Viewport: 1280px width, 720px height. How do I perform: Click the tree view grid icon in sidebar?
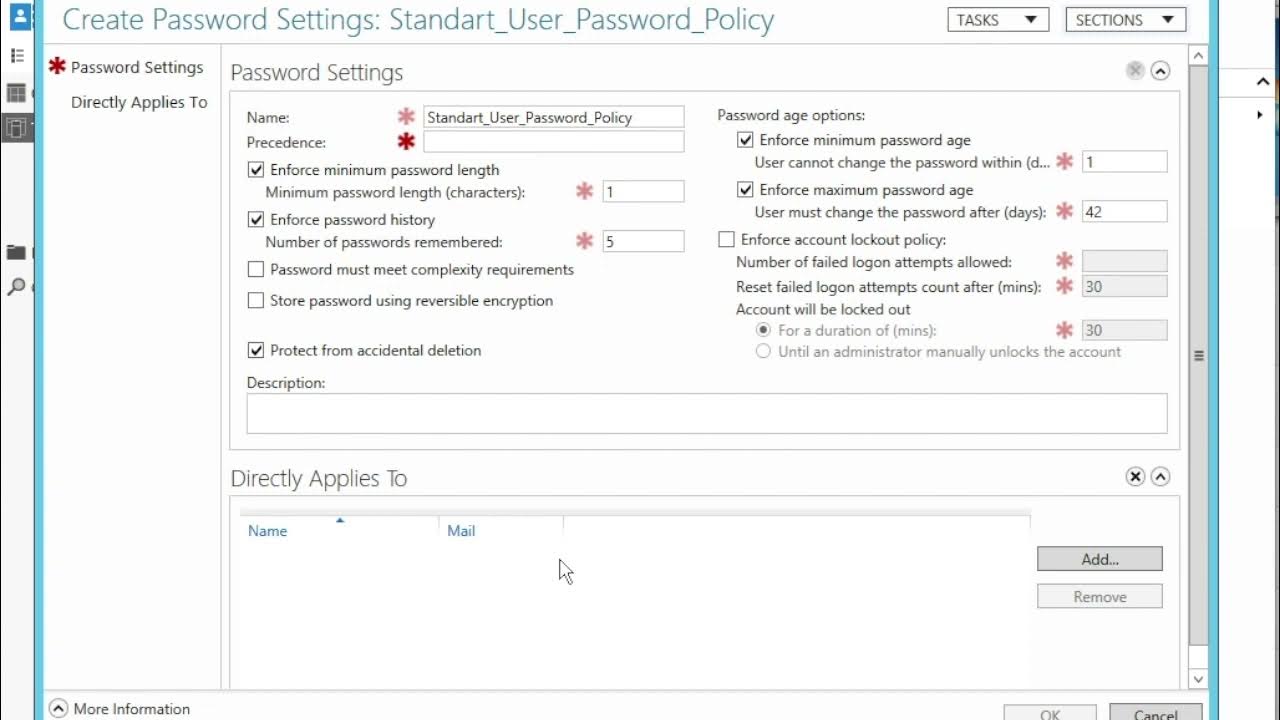[x=16, y=93]
